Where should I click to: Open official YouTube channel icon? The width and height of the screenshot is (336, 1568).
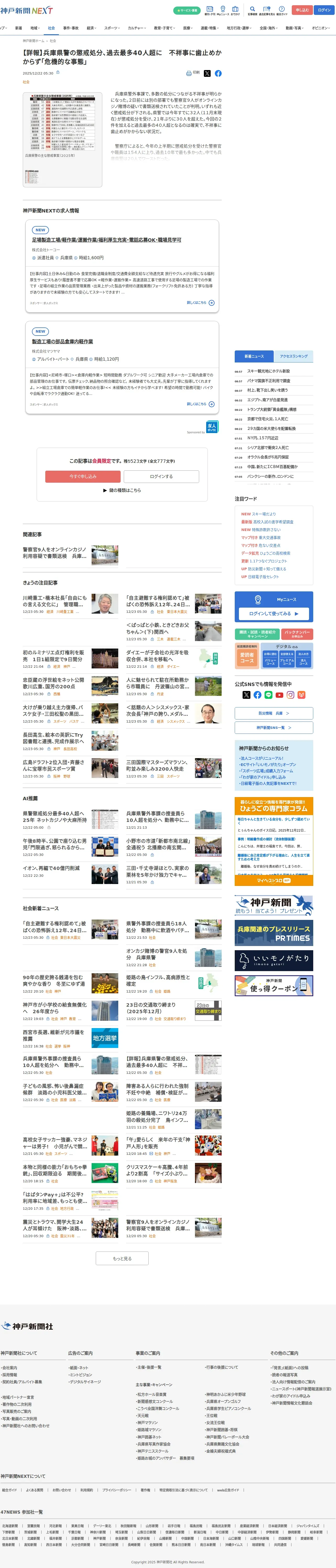(x=279, y=695)
